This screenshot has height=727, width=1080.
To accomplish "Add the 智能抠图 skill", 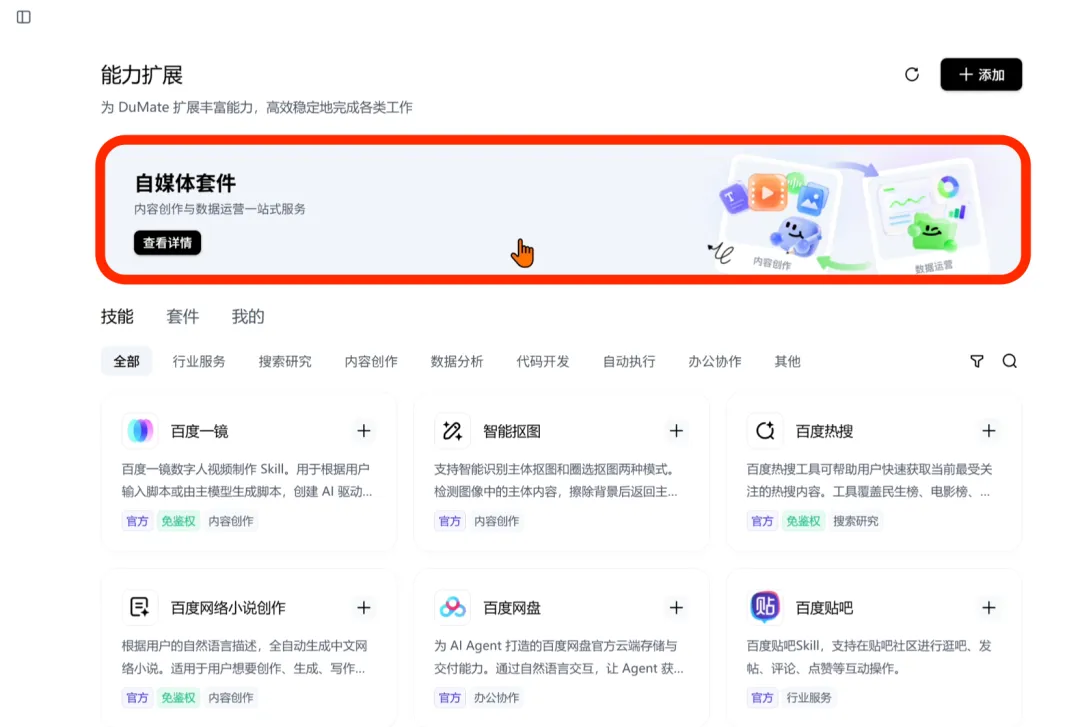I will click(x=676, y=431).
